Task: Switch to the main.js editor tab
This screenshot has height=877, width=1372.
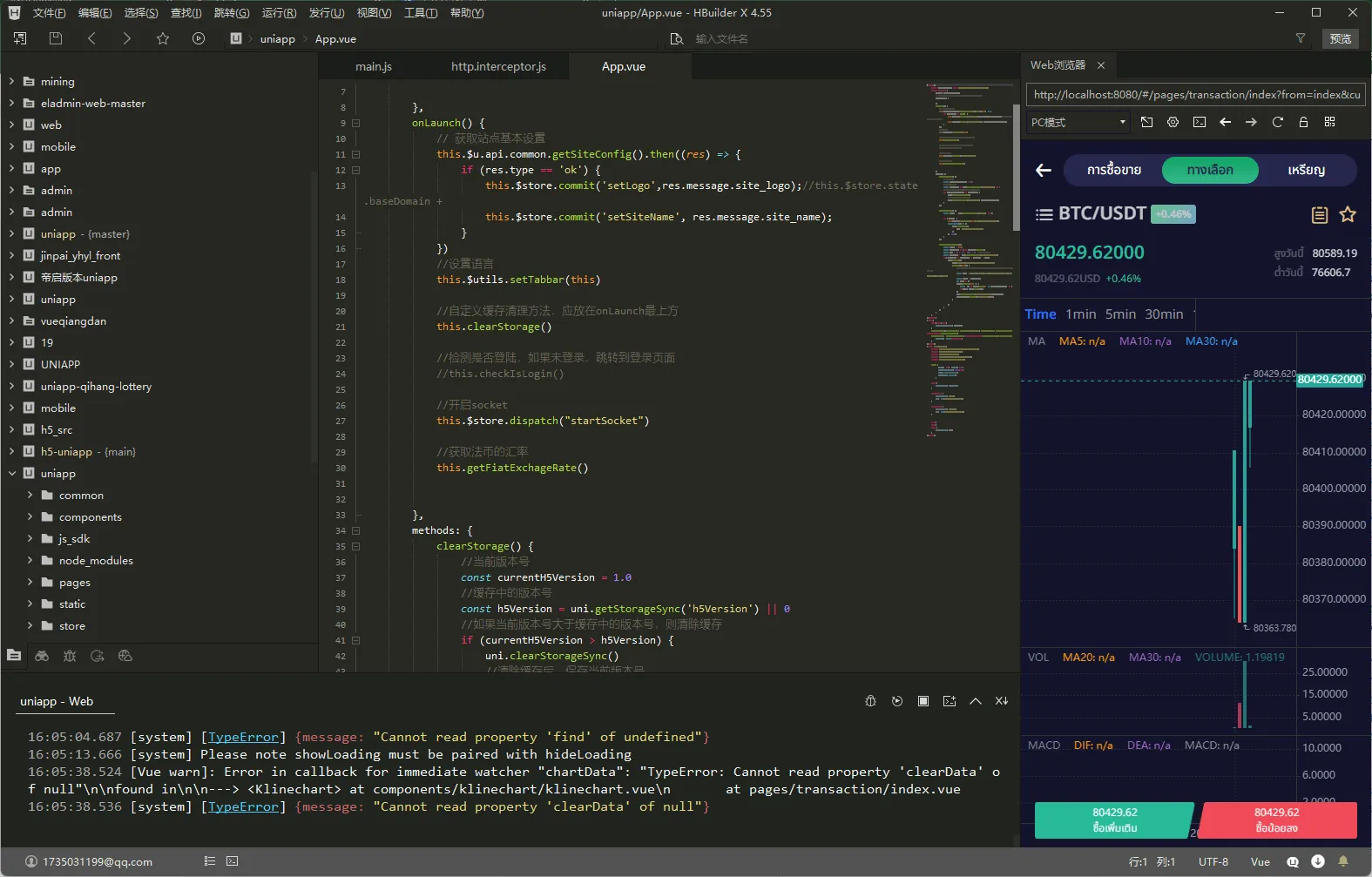Action: 374,66
